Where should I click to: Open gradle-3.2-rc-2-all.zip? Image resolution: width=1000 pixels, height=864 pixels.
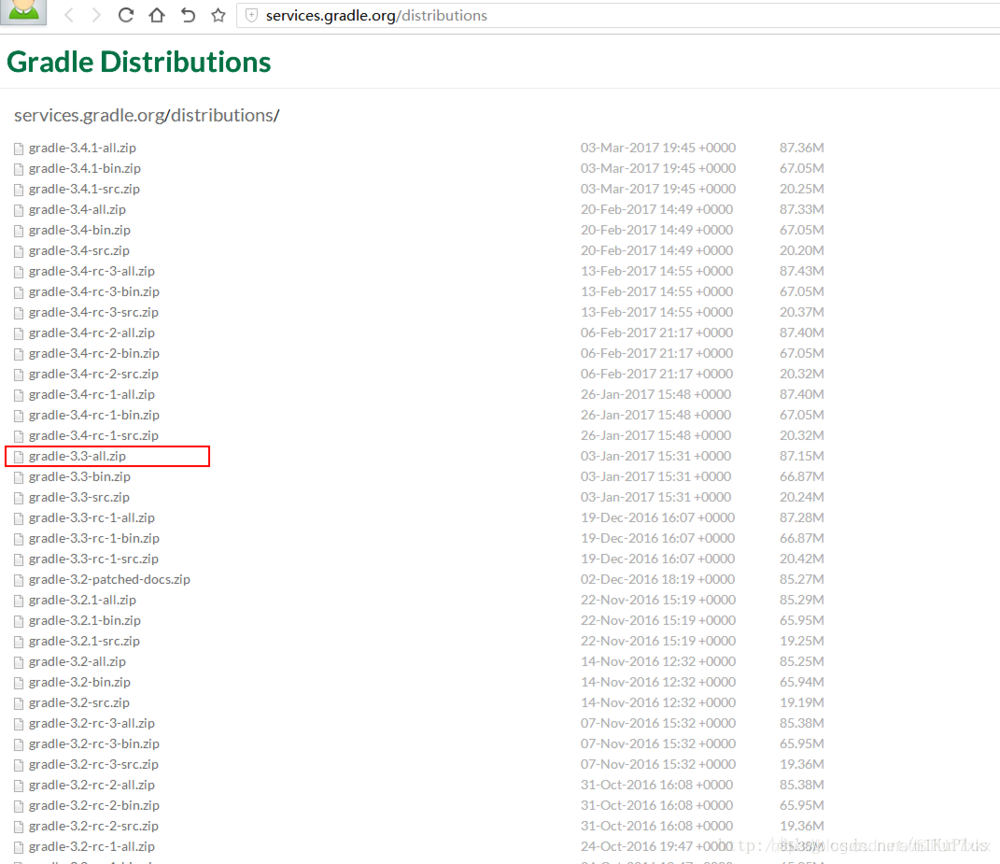92,785
